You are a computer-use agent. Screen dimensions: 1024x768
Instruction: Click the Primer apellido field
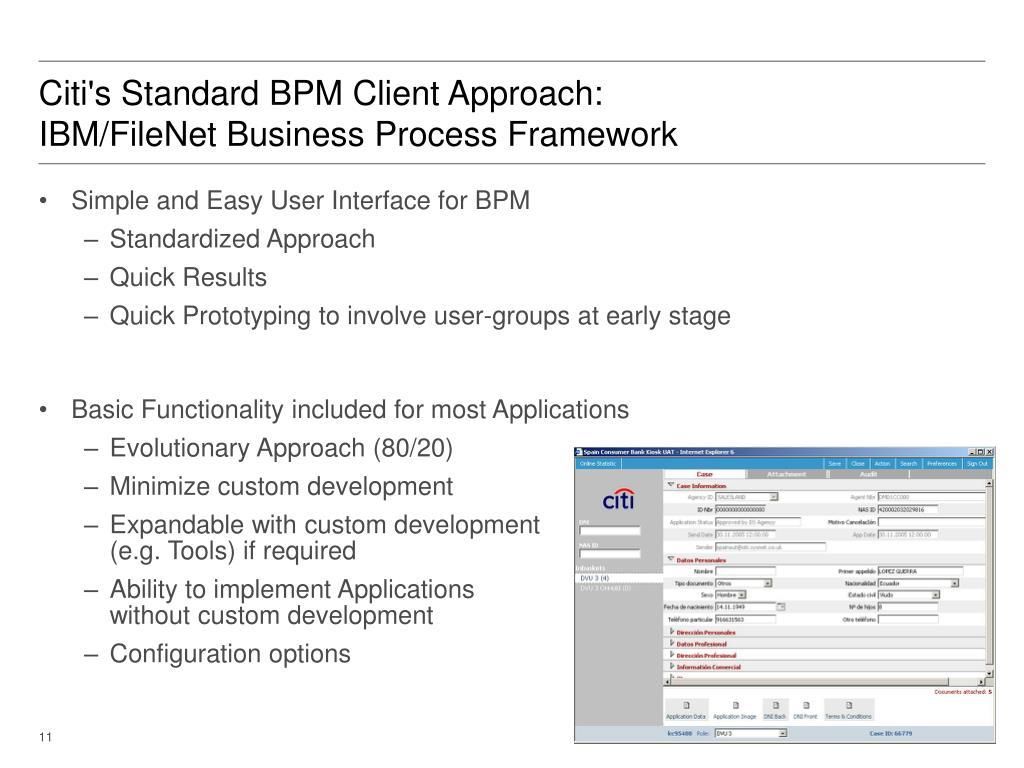[x=920, y=571]
